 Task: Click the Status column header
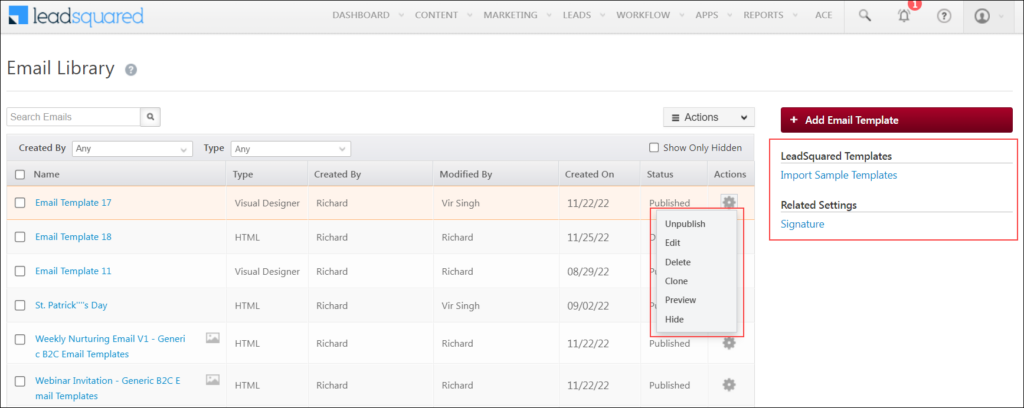pyautogui.click(x=660, y=174)
